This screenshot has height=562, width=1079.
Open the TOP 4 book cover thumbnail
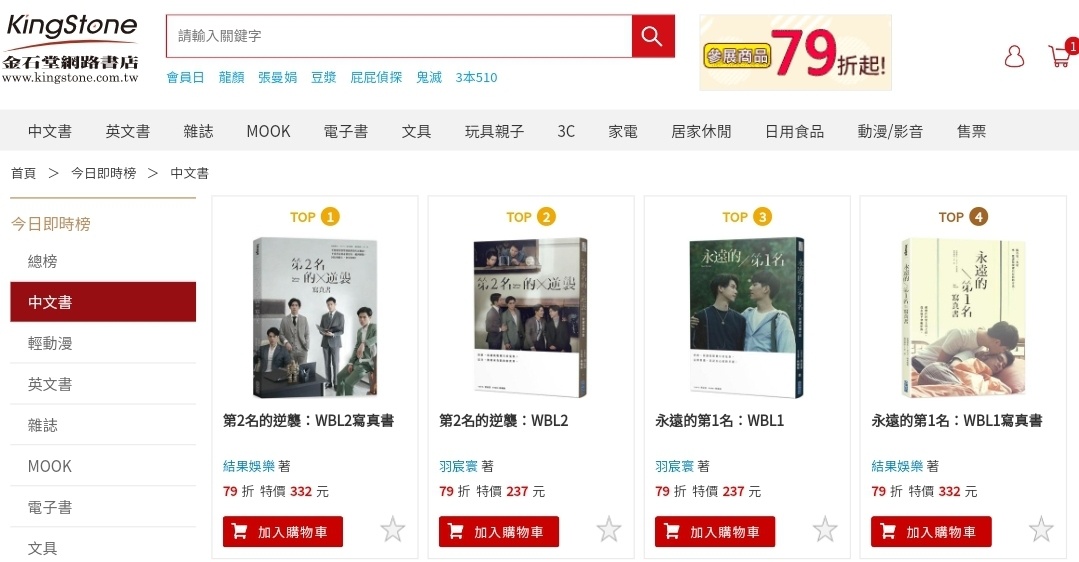[963, 317]
